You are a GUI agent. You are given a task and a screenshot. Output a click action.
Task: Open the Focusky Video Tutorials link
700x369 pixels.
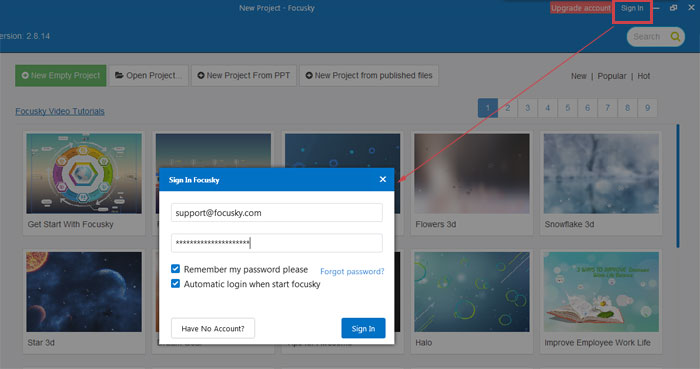[x=60, y=111]
